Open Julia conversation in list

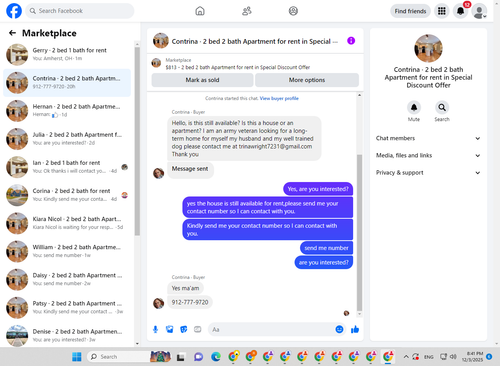67,139
